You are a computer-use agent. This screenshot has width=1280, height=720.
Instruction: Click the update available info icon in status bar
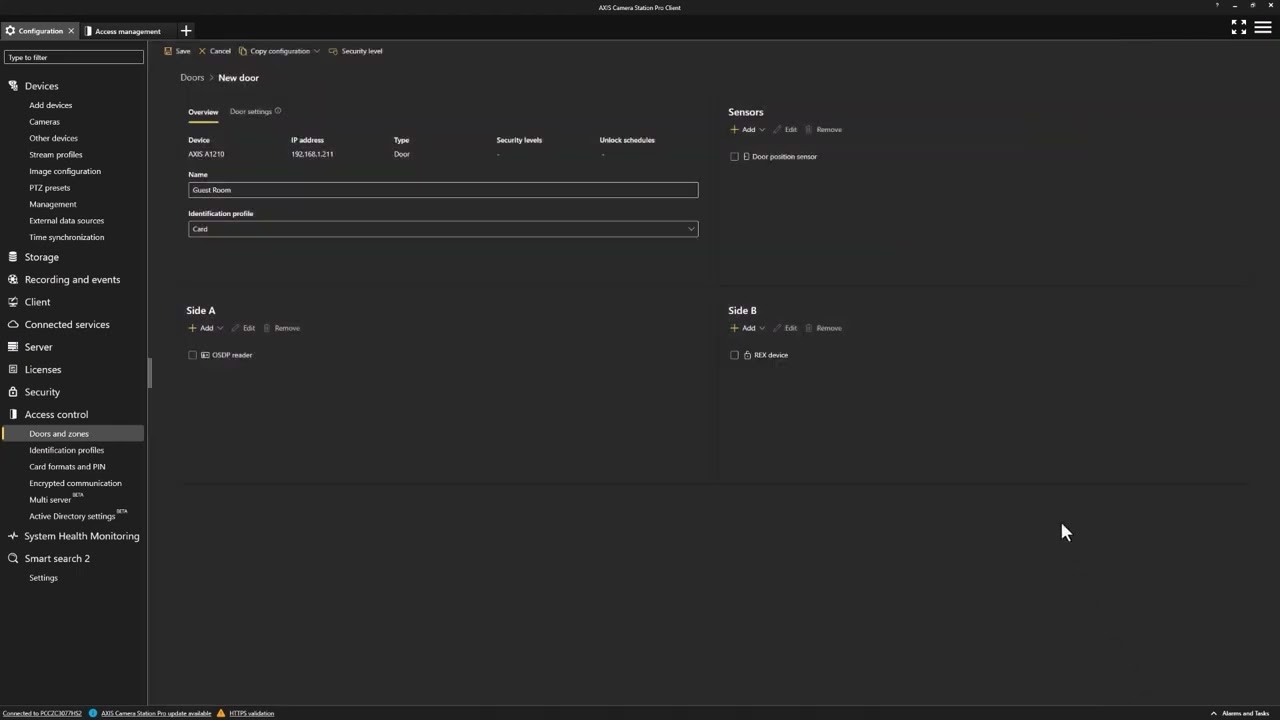[93, 713]
